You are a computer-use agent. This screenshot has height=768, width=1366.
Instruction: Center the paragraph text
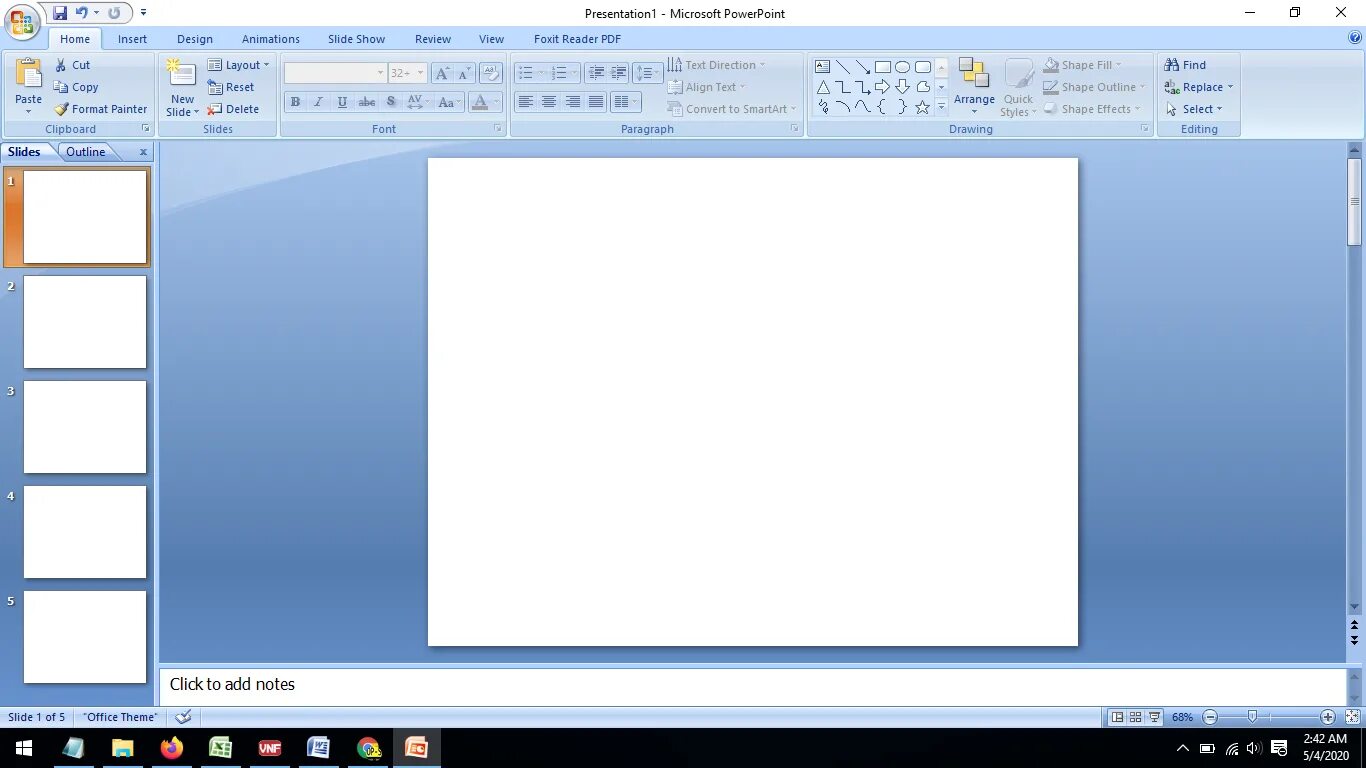[549, 102]
